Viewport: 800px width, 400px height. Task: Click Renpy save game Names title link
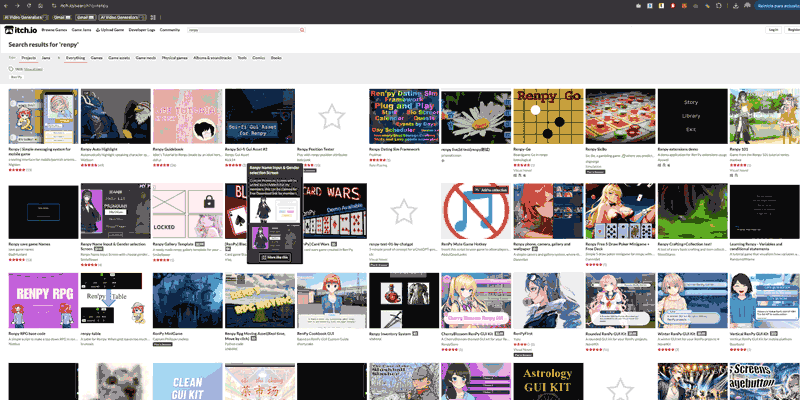pos(27,244)
